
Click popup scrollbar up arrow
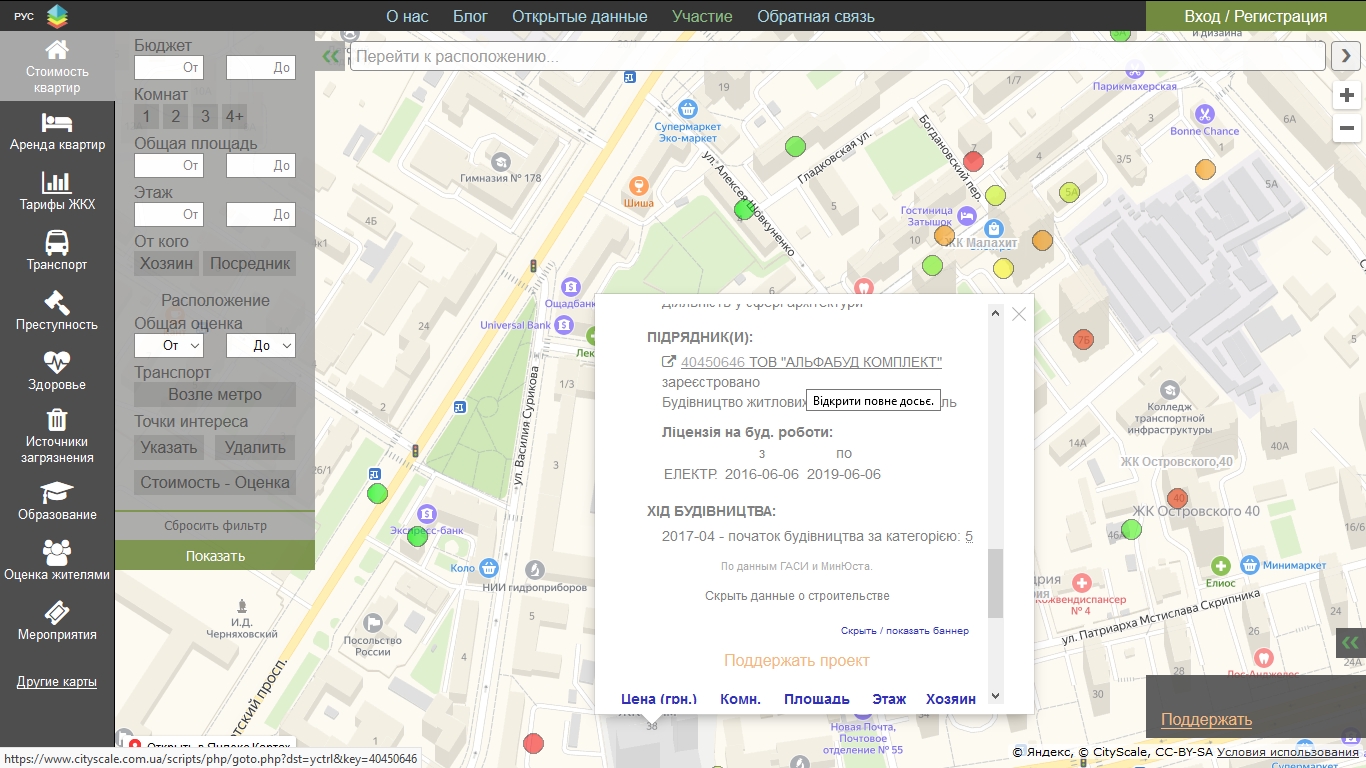click(x=995, y=313)
